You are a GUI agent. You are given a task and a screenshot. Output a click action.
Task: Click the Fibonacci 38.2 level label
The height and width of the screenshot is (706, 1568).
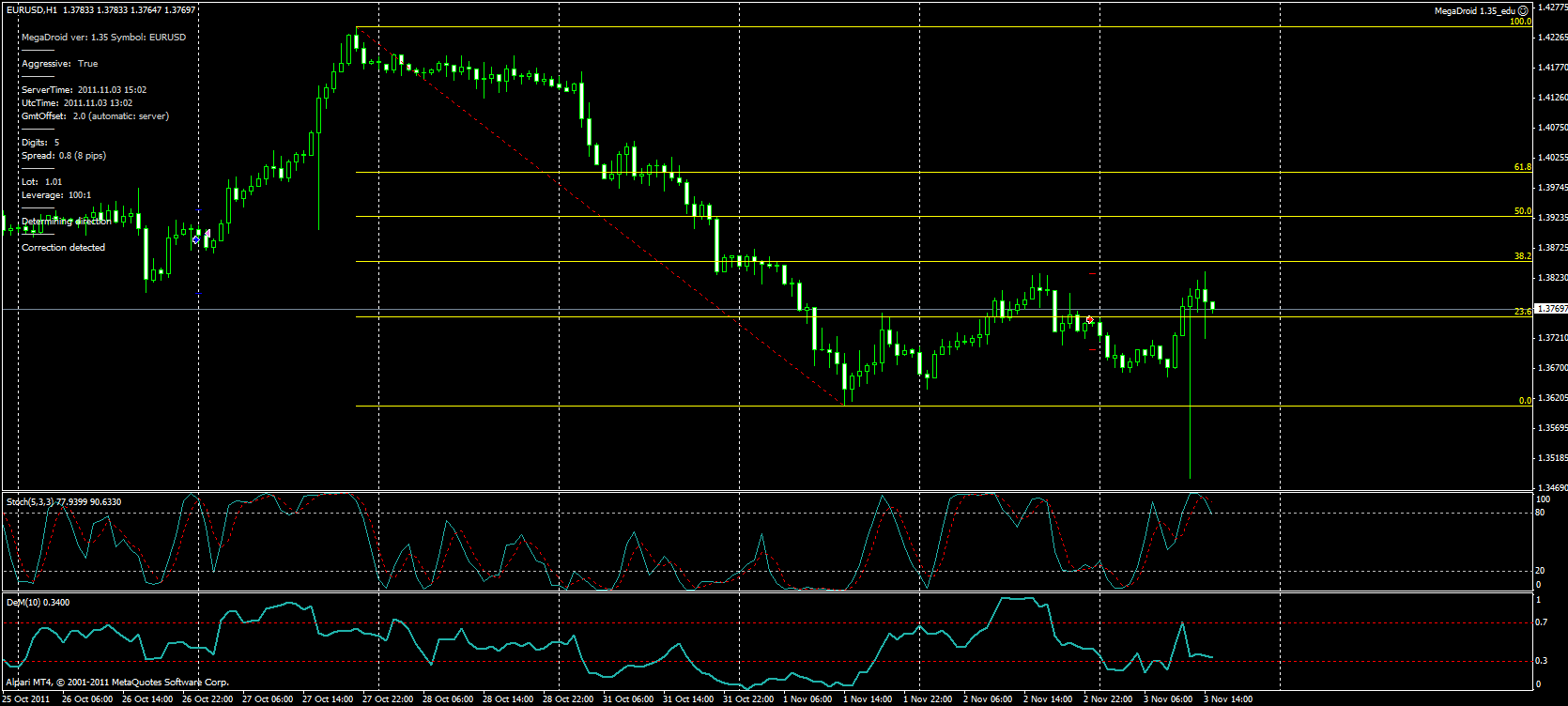[x=1523, y=256]
